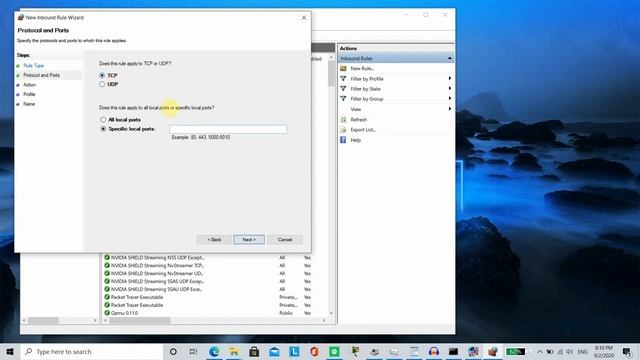Click the Filter by Group funnel icon
The width and height of the screenshot is (640, 360).
pos(343,99)
